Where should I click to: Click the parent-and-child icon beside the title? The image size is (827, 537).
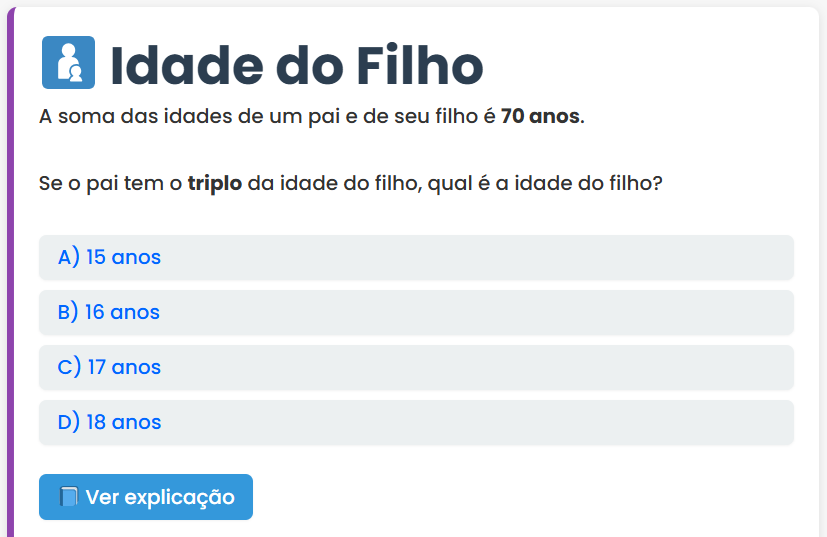coord(68,62)
